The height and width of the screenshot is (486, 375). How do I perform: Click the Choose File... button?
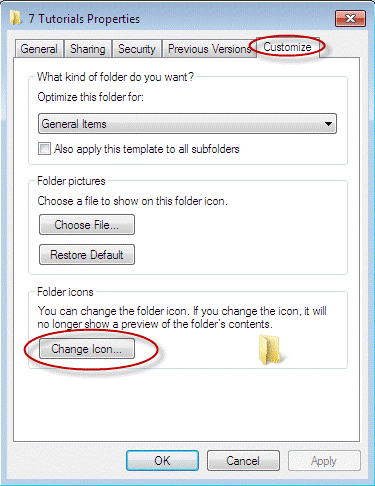pyautogui.click(x=87, y=225)
